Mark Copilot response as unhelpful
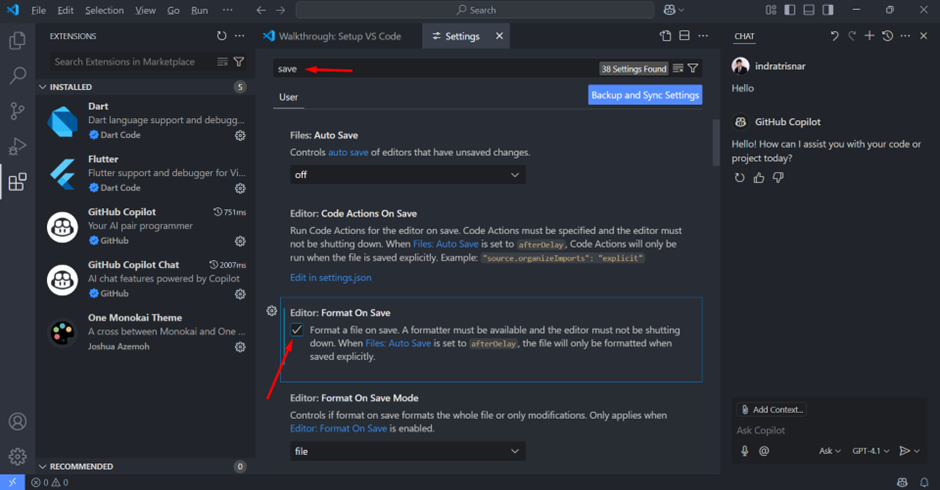Image resolution: width=940 pixels, height=490 pixels. 778,178
